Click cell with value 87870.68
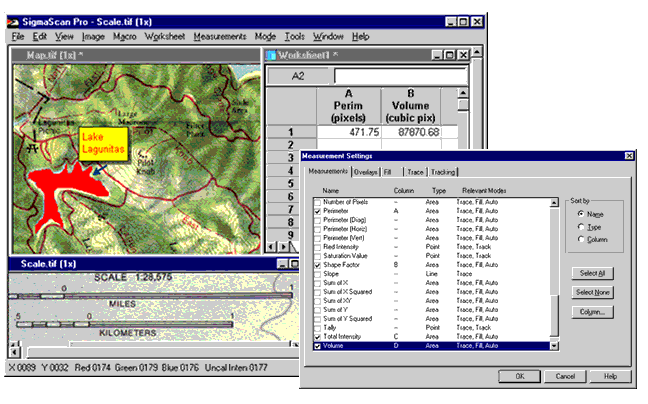The width and height of the screenshot is (648, 404). [411, 132]
